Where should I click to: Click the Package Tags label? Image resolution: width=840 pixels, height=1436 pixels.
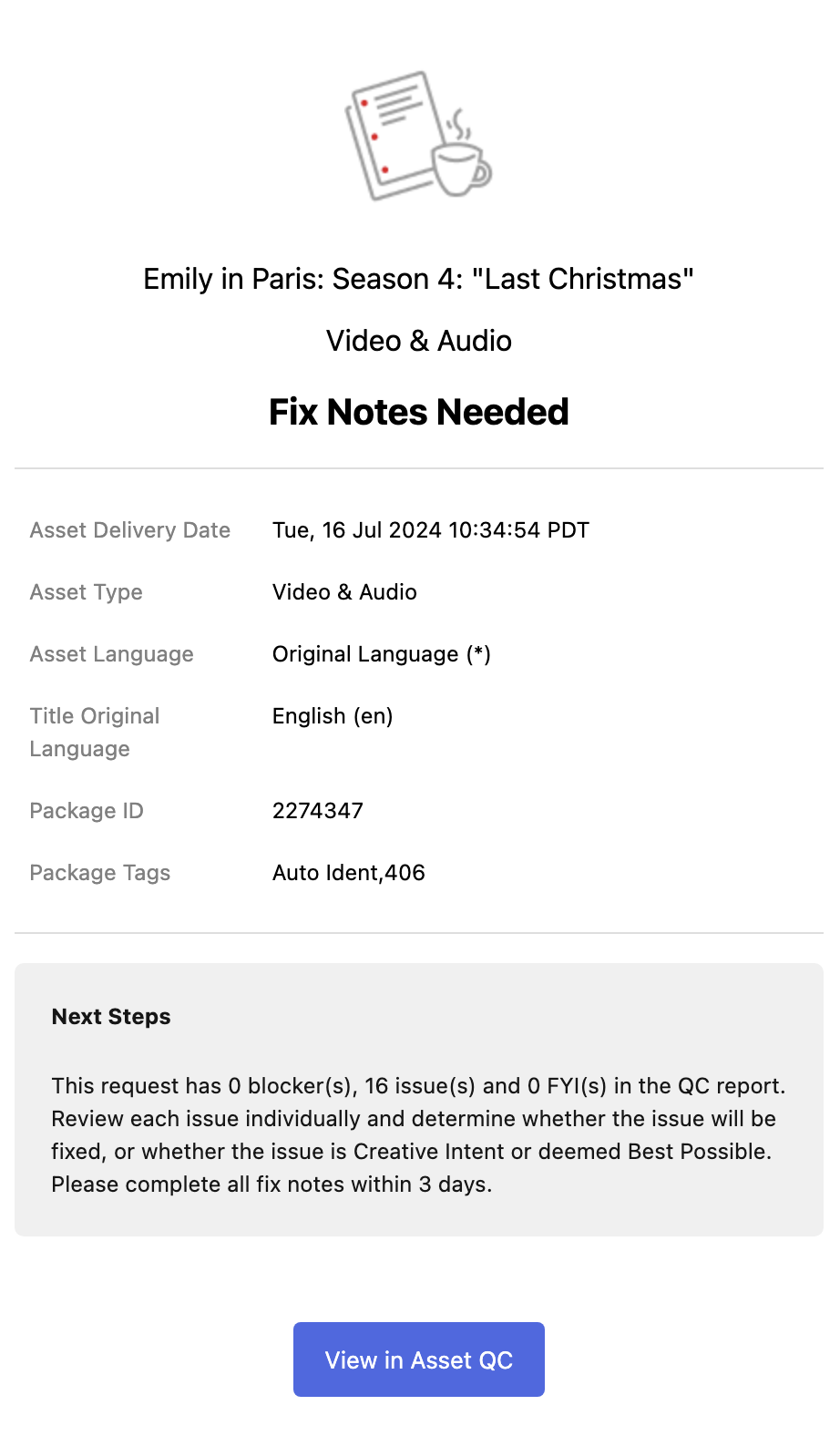pyautogui.click(x=100, y=873)
